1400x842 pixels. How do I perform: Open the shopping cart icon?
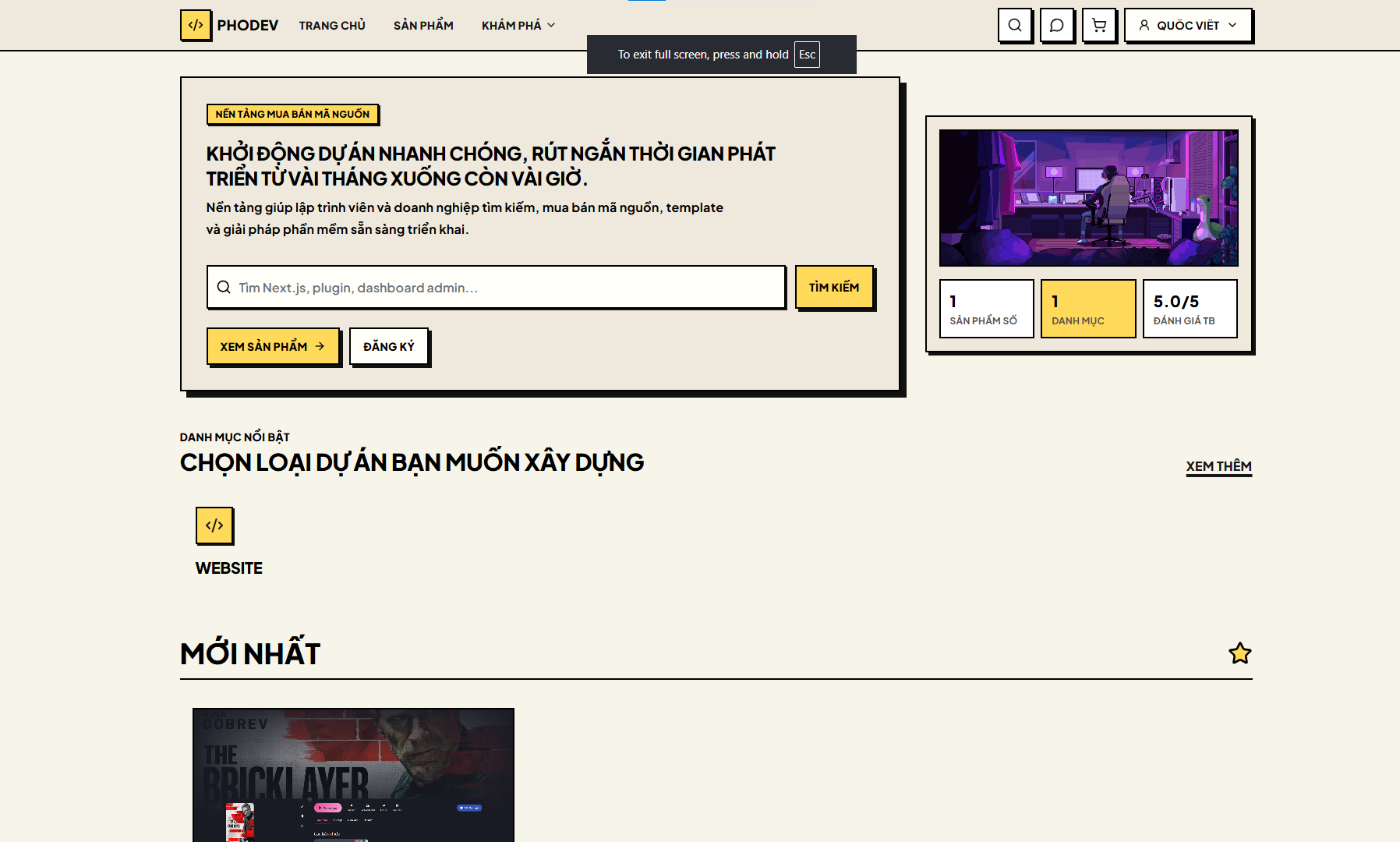coord(1099,25)
